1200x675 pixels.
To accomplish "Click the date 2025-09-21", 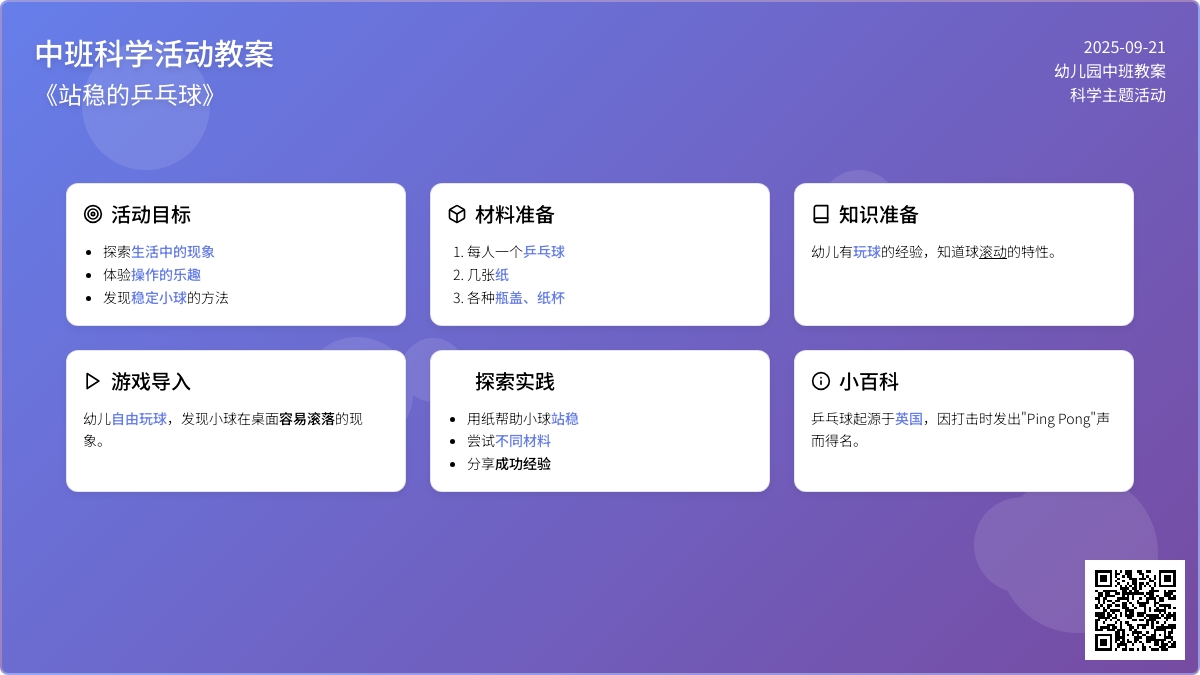I will tap(1124, 47).
